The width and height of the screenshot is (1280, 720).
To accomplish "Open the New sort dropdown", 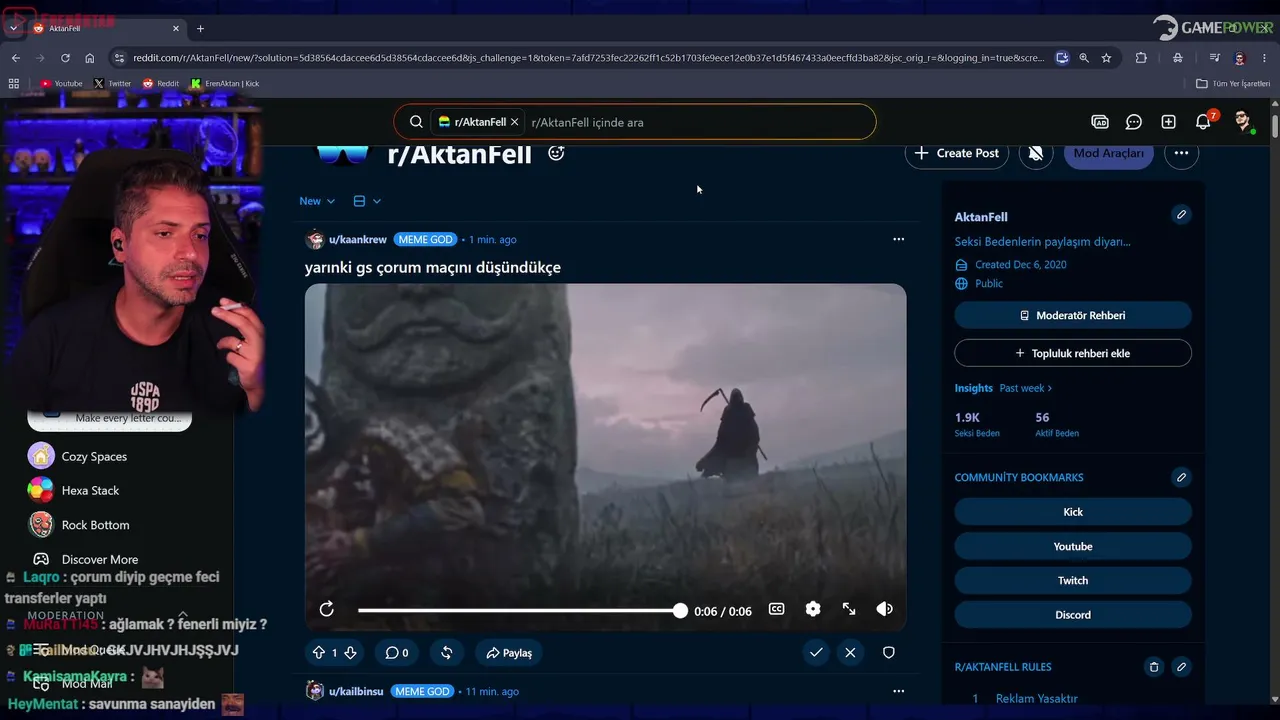I will coord(317,201).
